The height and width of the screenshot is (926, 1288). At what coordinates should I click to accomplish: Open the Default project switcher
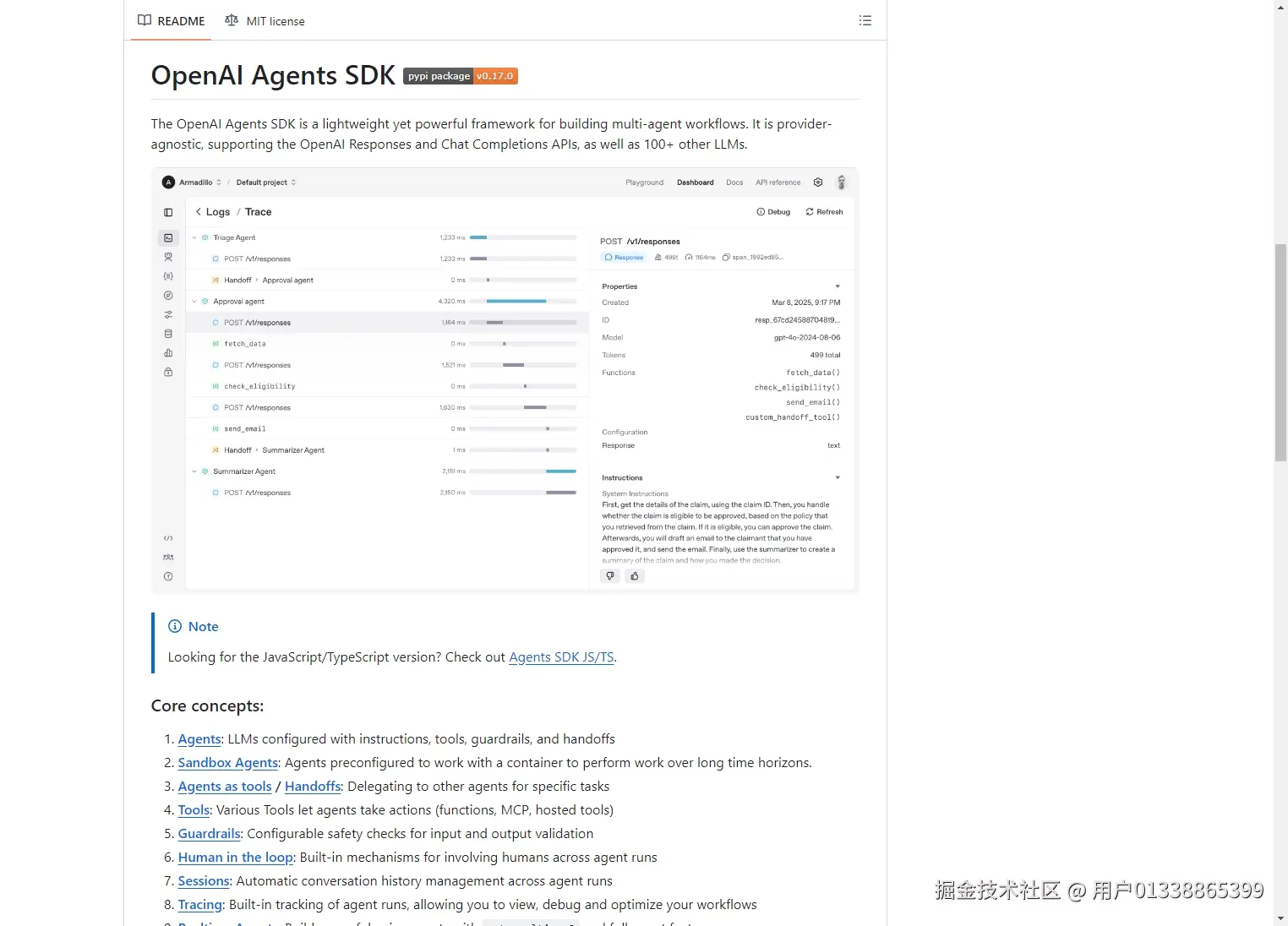point(266,182)
